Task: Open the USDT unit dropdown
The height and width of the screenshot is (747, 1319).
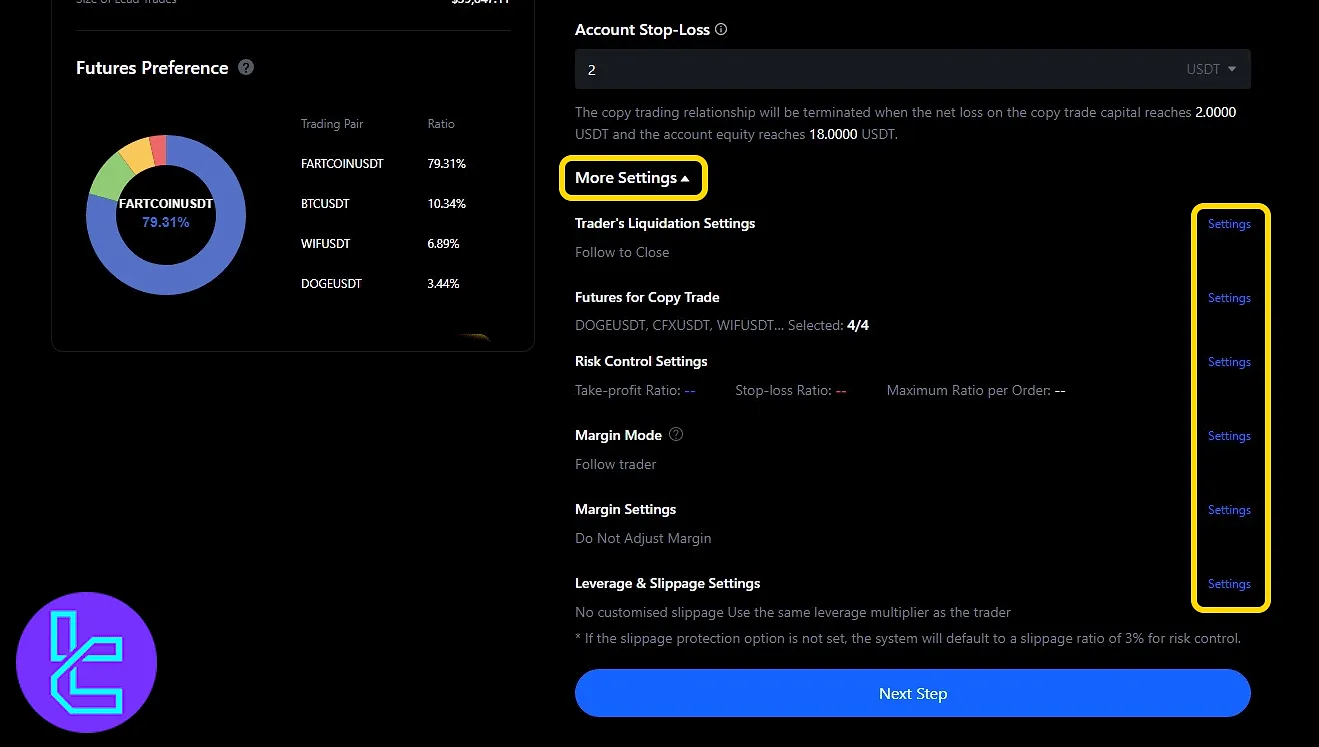Action: (1211, 70)
